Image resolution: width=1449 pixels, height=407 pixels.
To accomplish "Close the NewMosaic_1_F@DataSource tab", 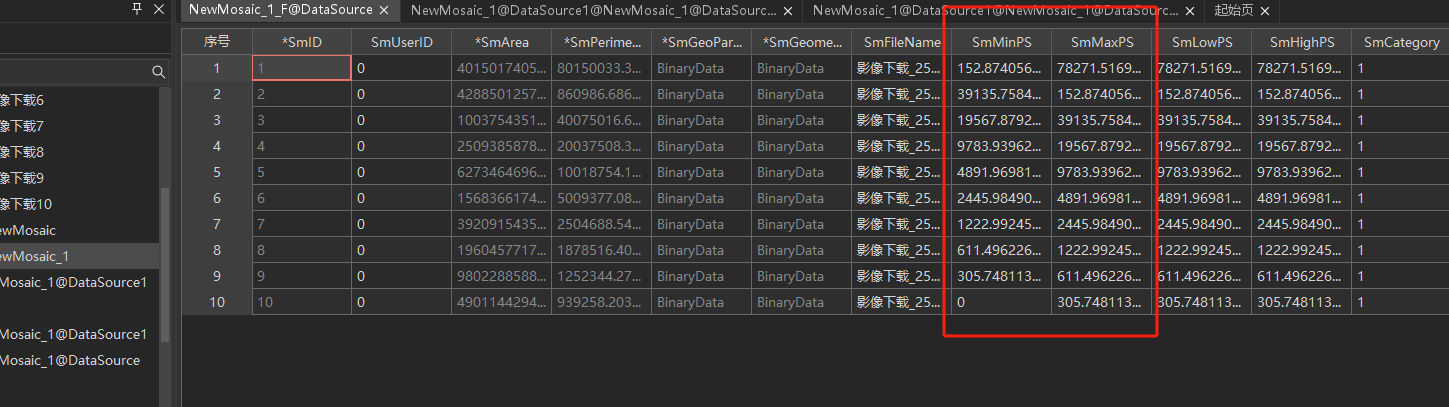I will 384,10.
